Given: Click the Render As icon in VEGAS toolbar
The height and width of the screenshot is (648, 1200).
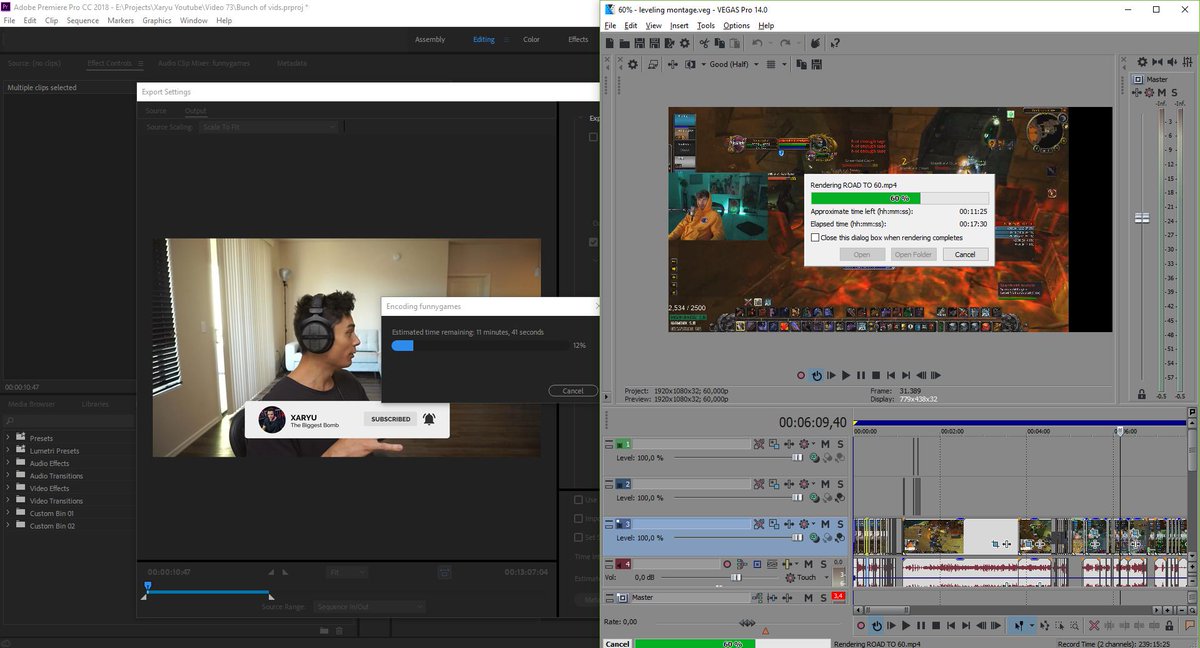Looking at the screenshot, I should 669,43.
